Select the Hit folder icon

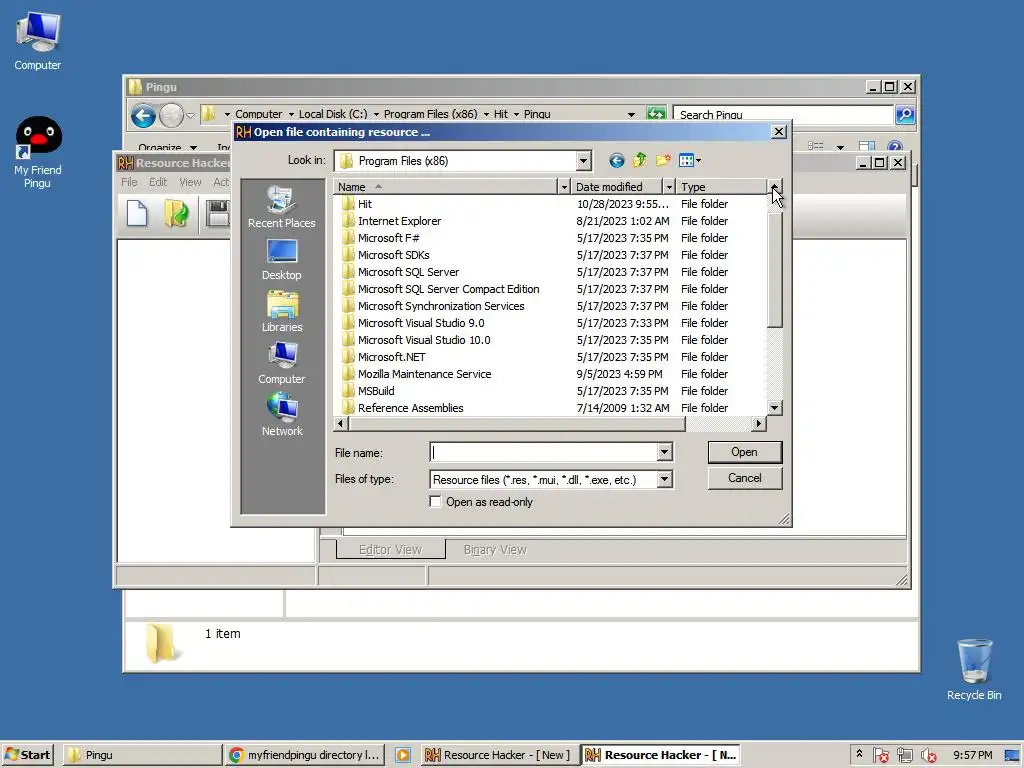pyautogui.click(x=348, y=204)
